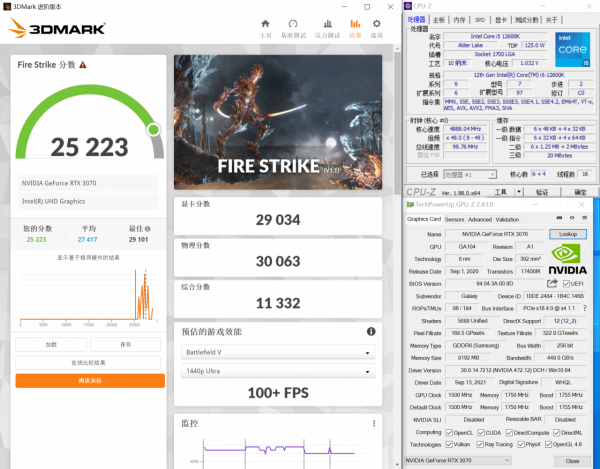
Task: Click the Lookup button in GPU-Z
Action: click(568, 234)
